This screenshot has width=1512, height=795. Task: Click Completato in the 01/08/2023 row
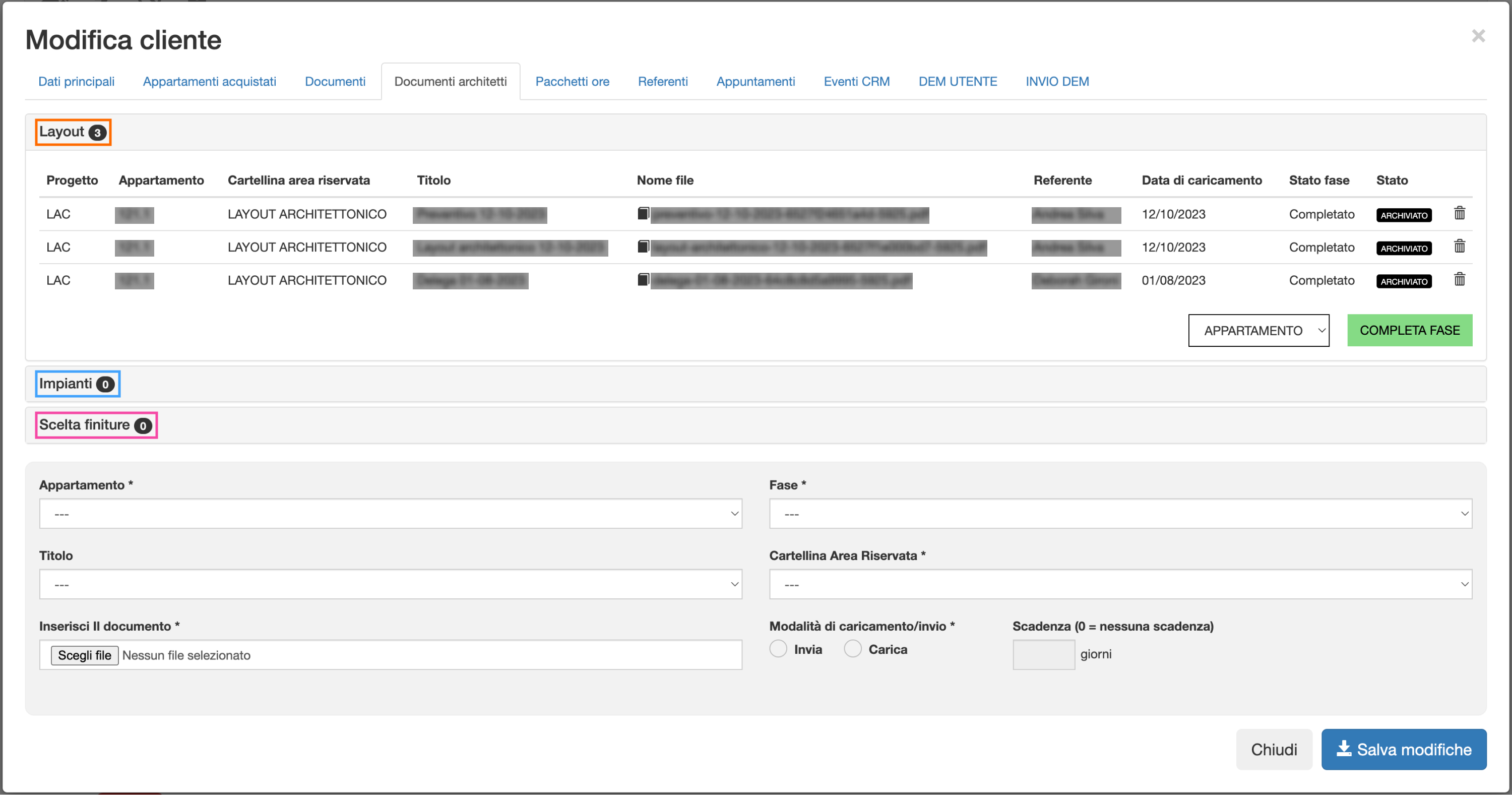[x=1321, y=281]
